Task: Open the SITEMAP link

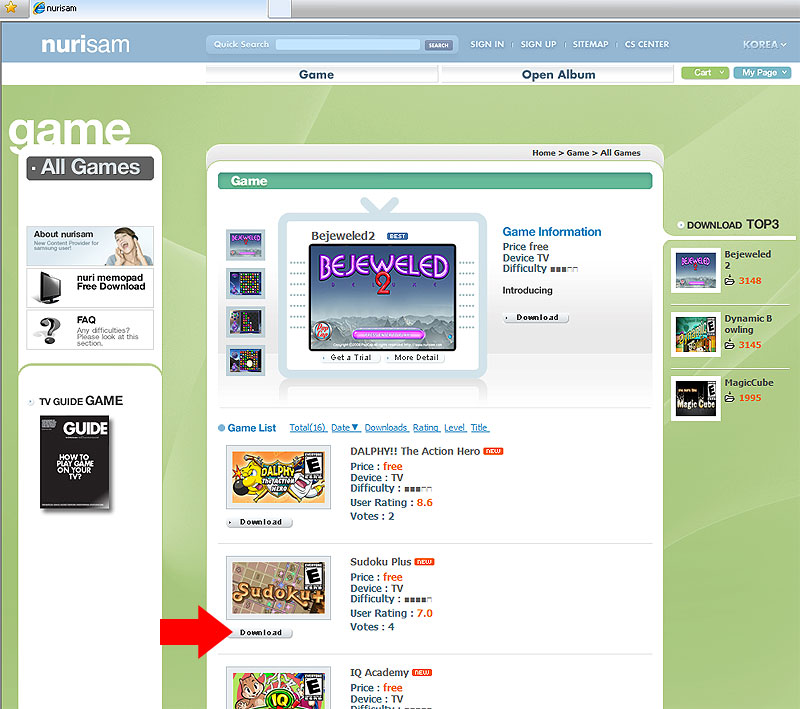Action: pos(590,44)
